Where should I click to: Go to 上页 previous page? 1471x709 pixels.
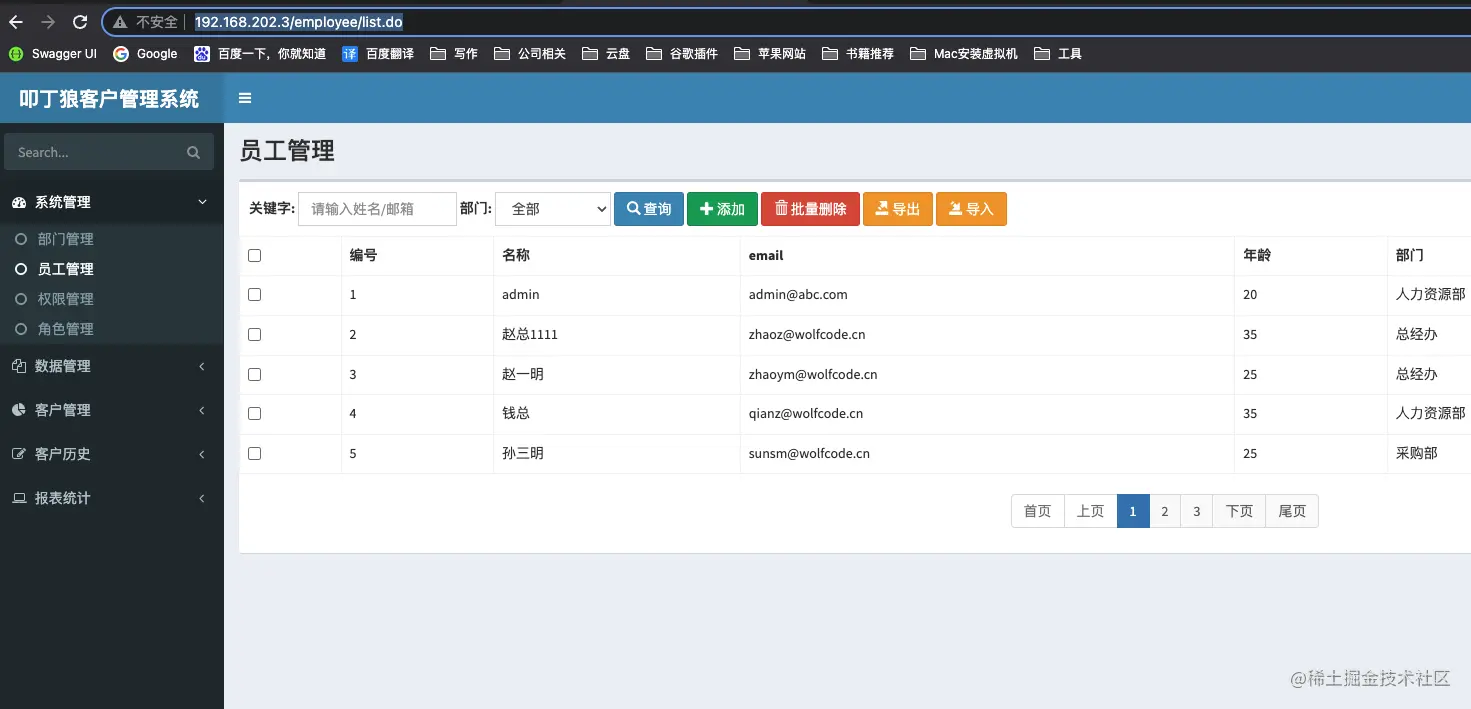click(1090, 511)
